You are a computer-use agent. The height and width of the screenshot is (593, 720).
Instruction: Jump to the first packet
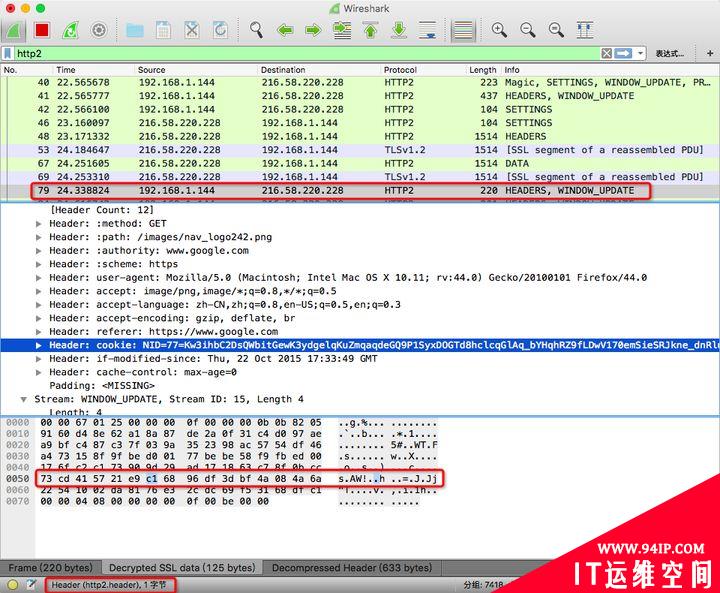point(371,30)
